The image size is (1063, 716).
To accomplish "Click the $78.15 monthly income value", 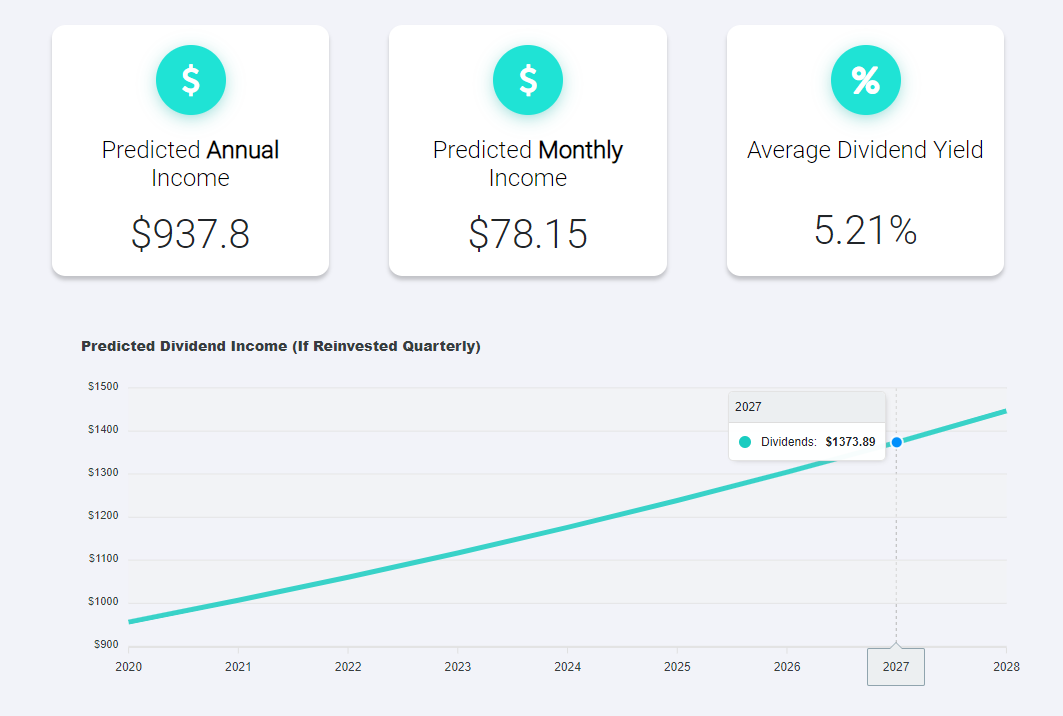I will coord(528,234).
